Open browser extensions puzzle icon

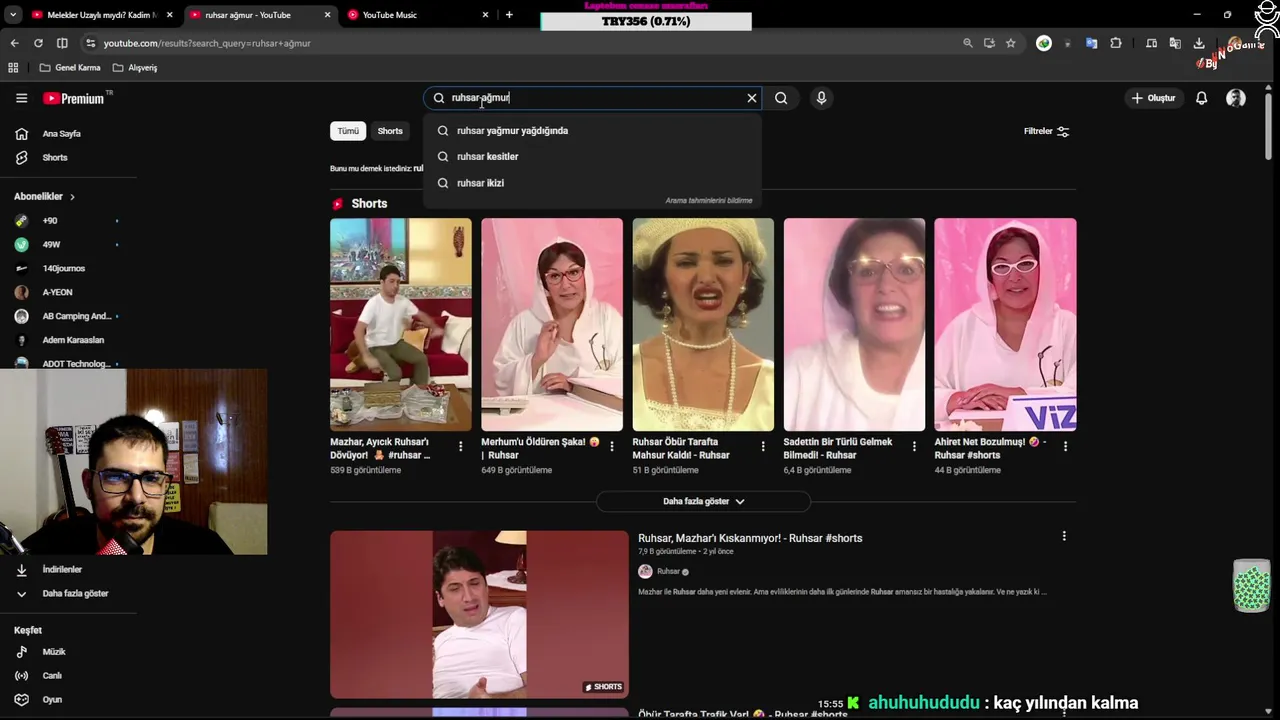click(x=1116, y=43)
